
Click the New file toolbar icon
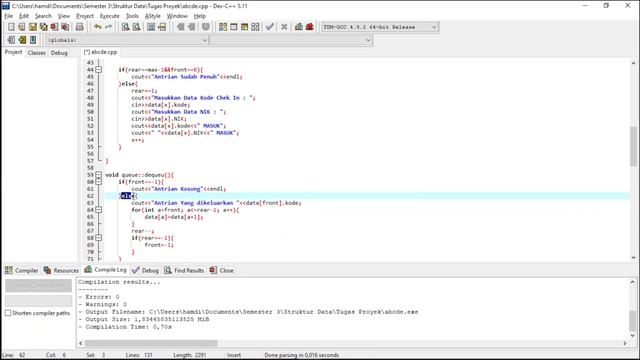tap(11, 27)
